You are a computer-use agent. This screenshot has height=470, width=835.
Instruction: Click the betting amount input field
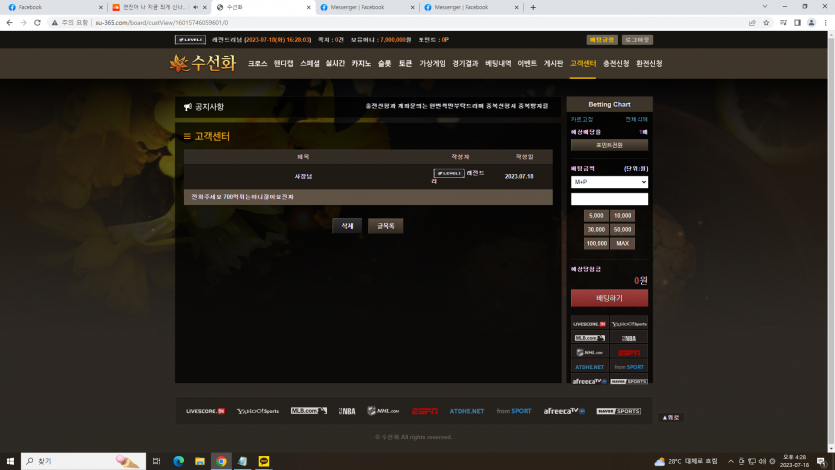(609, 199)
